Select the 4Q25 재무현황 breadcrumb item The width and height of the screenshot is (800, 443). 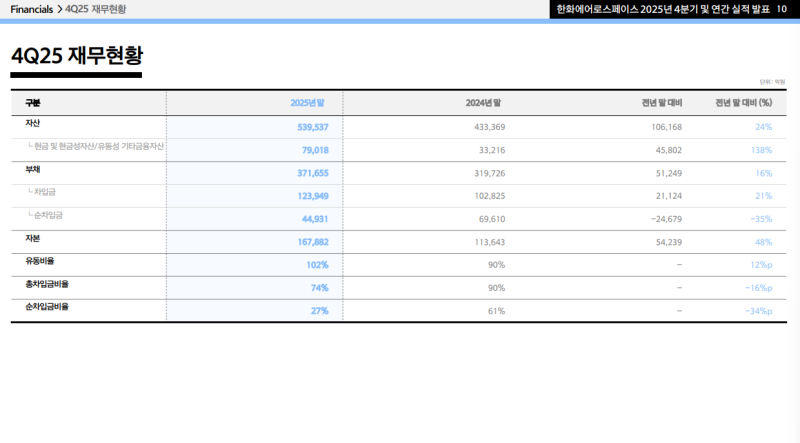[96, 8]
